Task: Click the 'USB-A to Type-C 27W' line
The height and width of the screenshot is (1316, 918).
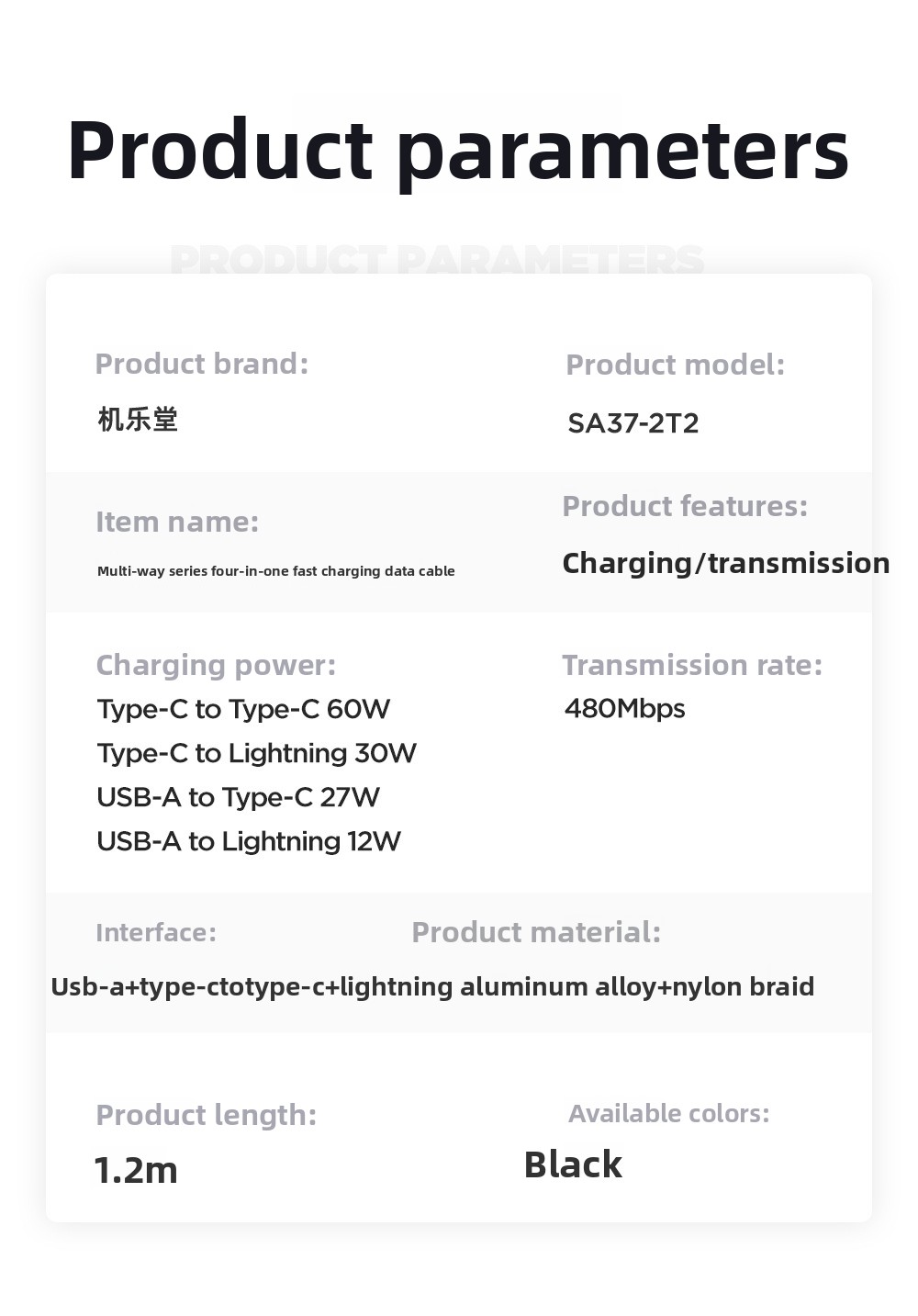Action: click(x=238, y=797)
